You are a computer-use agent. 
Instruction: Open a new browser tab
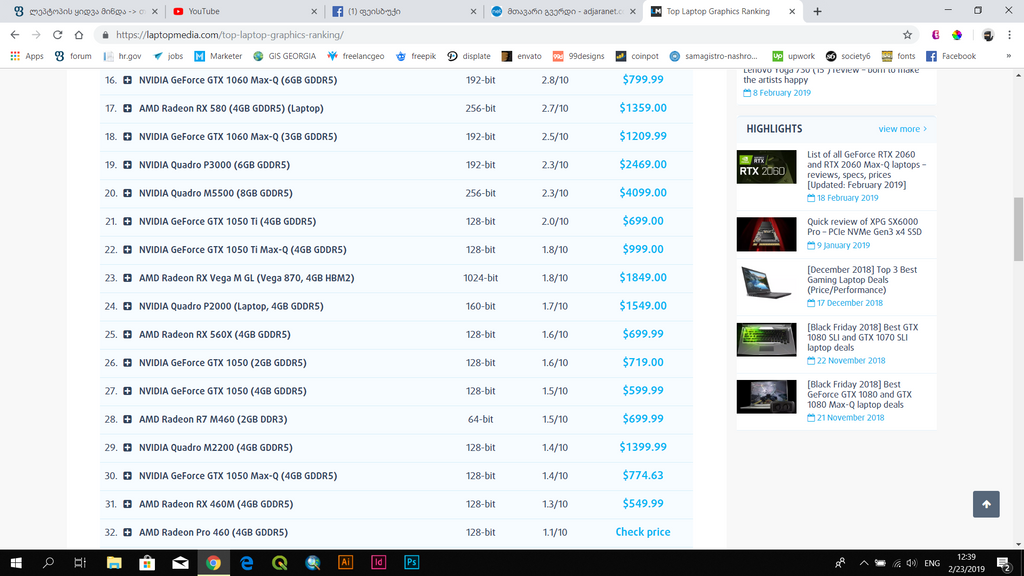pos(817,11)
